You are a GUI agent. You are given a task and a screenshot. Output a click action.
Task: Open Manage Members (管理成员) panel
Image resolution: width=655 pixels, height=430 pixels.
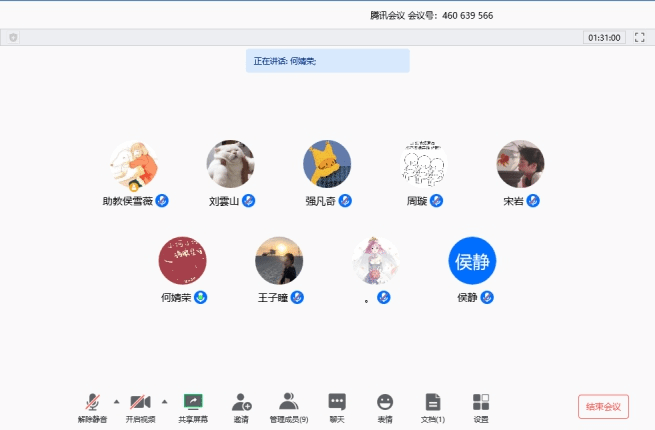(288, 402)
